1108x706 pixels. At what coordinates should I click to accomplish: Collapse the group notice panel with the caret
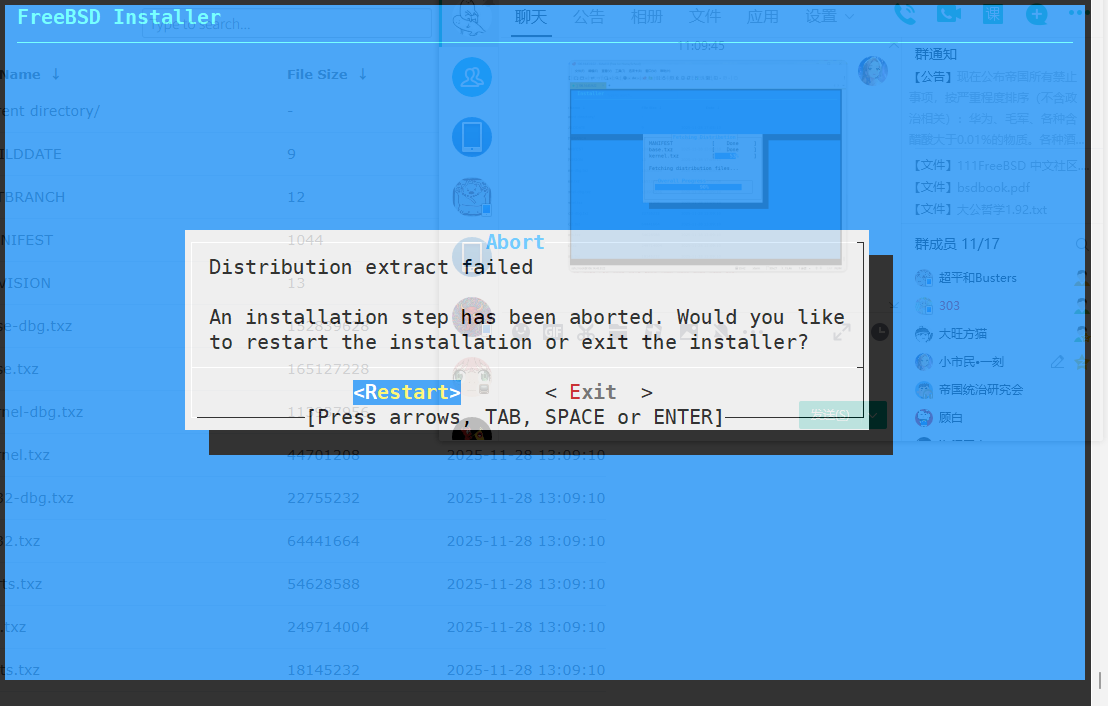coord(894,45)
